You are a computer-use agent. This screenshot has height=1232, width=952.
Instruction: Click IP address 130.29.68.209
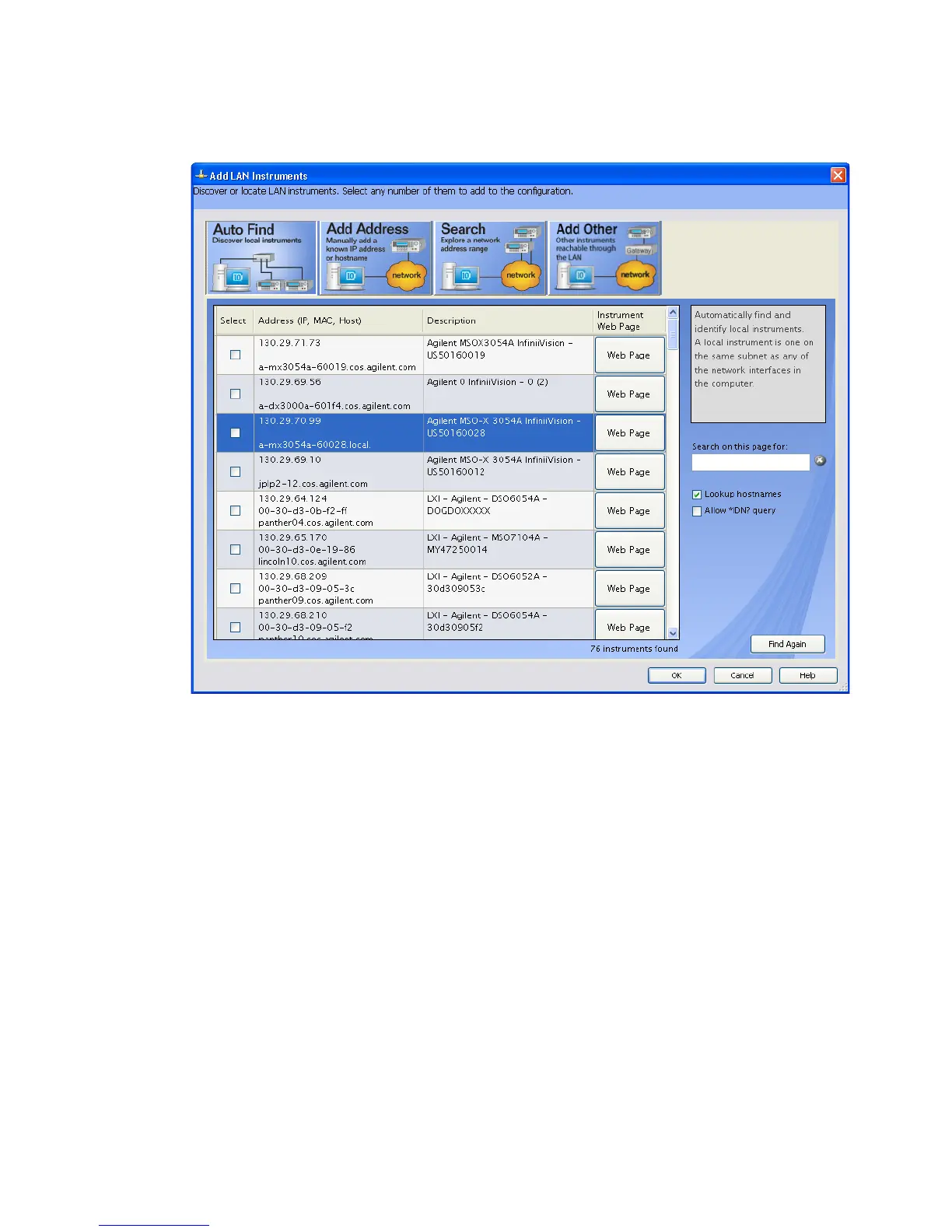(x=292, y=576)
